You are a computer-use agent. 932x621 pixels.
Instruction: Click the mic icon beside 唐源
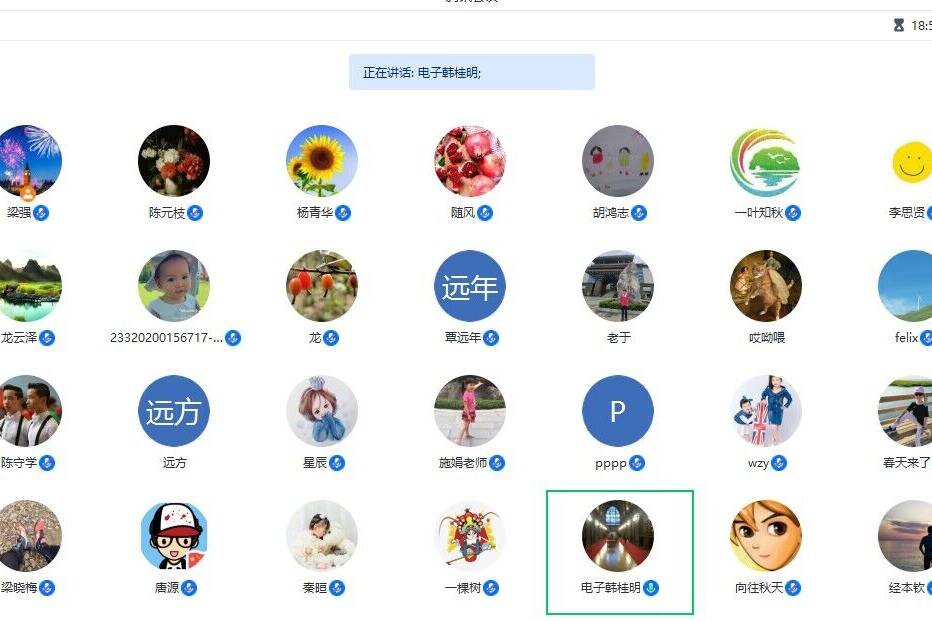189,588
